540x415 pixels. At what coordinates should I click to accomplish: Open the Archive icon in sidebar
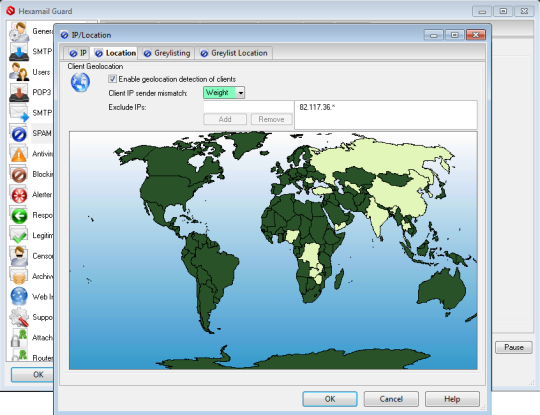point(19,276)
